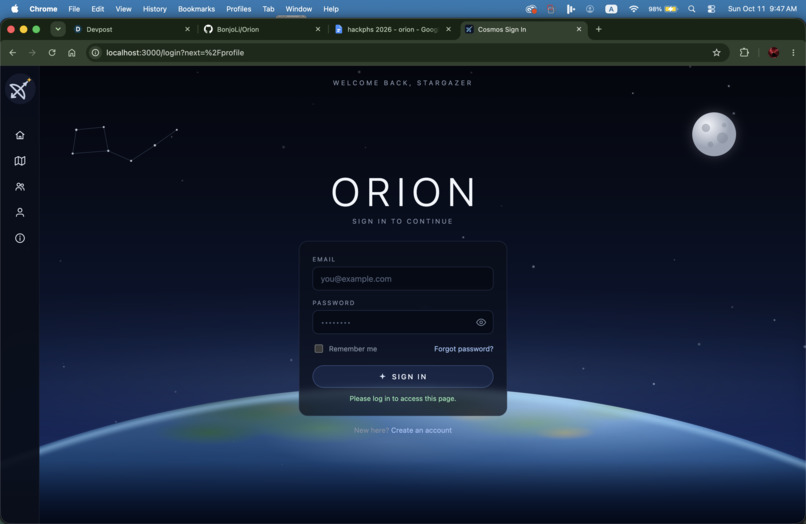Click the Sign In button
Viewport: 806px width, 524px height.
pyautogui.click(x=402, y=376)
